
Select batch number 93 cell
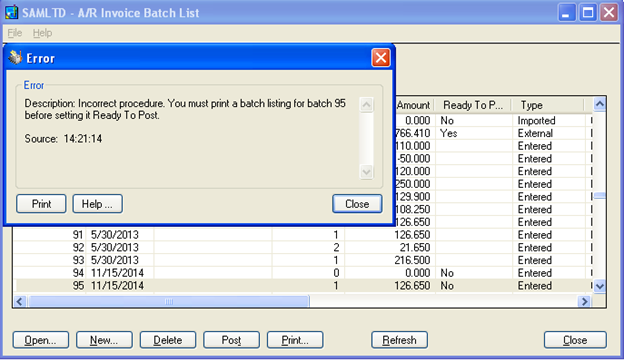(x=50, y=260)
